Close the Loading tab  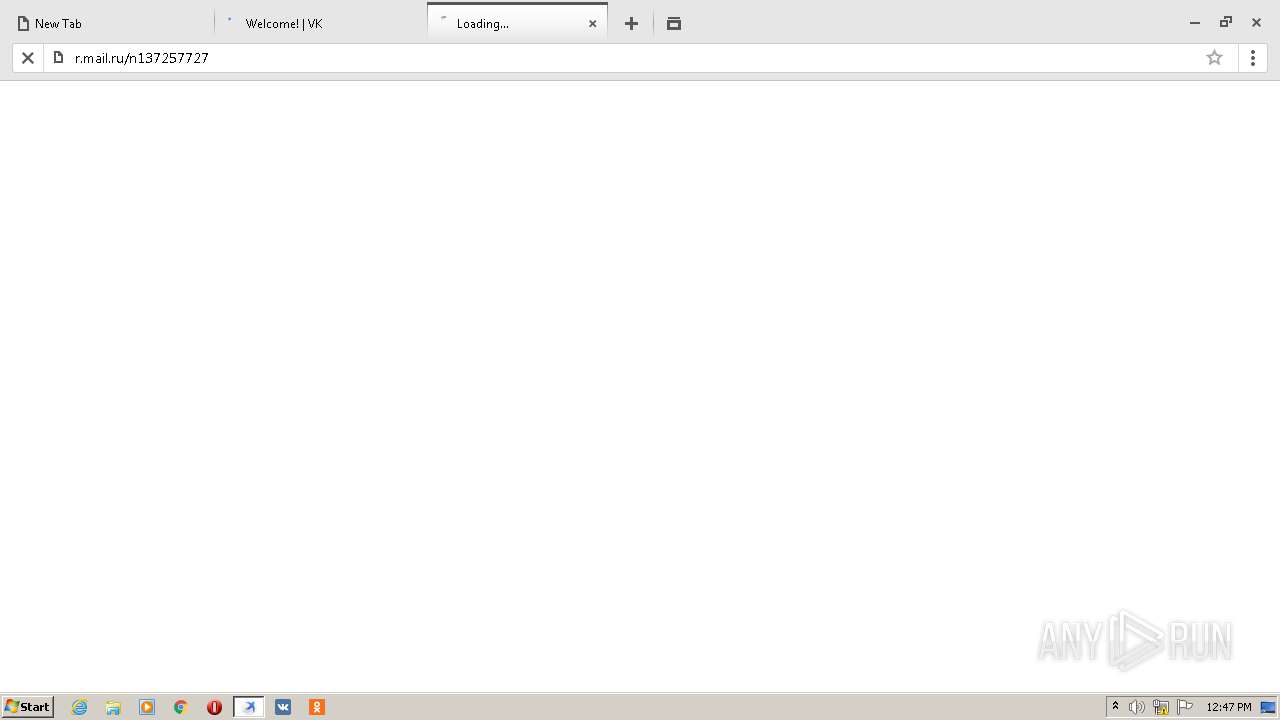[x=592, y=24]
